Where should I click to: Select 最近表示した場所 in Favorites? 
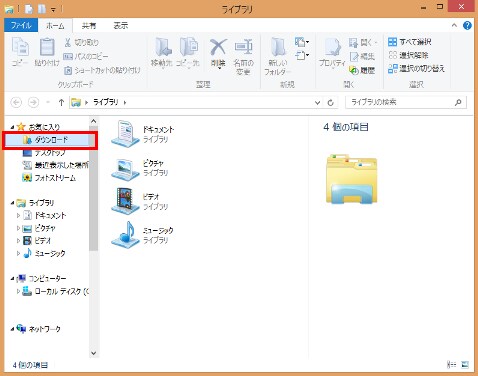coord(55,165)
